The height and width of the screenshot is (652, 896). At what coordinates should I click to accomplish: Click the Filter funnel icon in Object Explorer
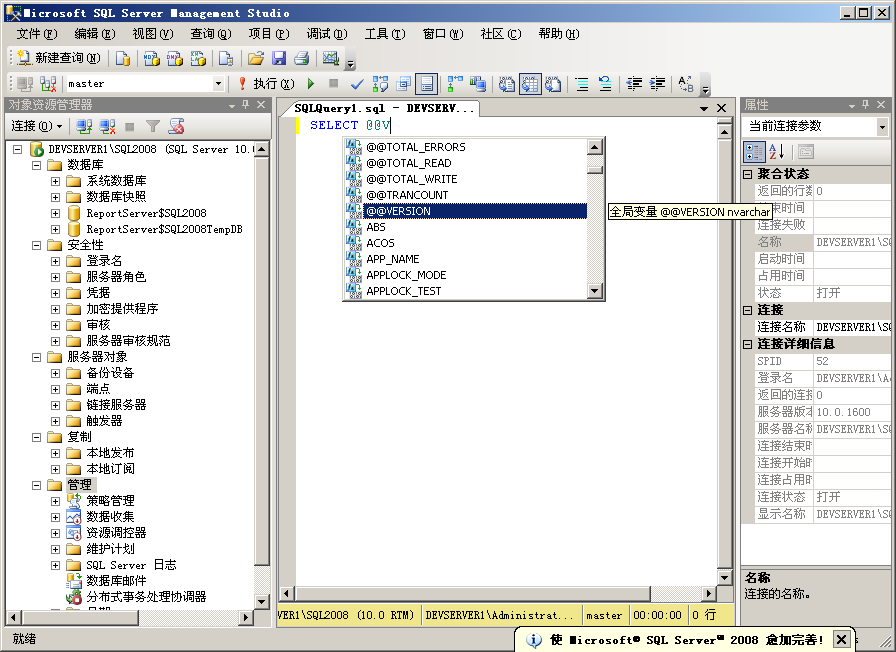coord(153,126)
